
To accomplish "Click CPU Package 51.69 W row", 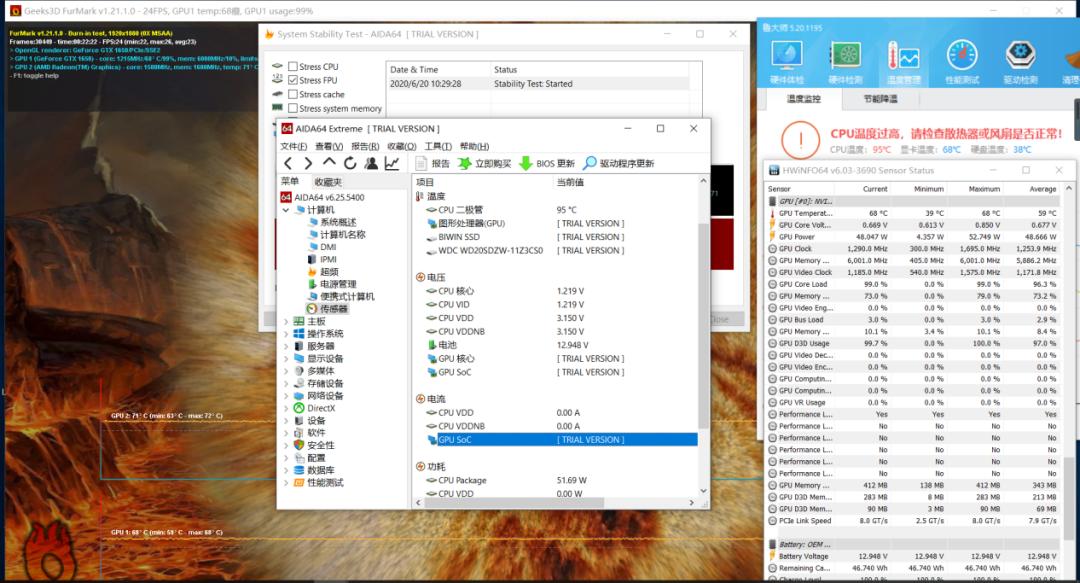I will (x=555, y=480).
